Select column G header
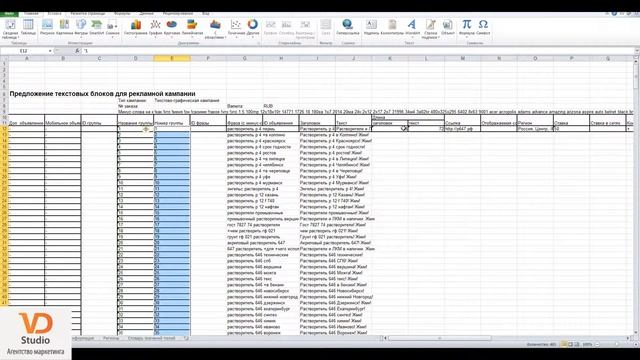640x360 pixels. pos(244,59)
